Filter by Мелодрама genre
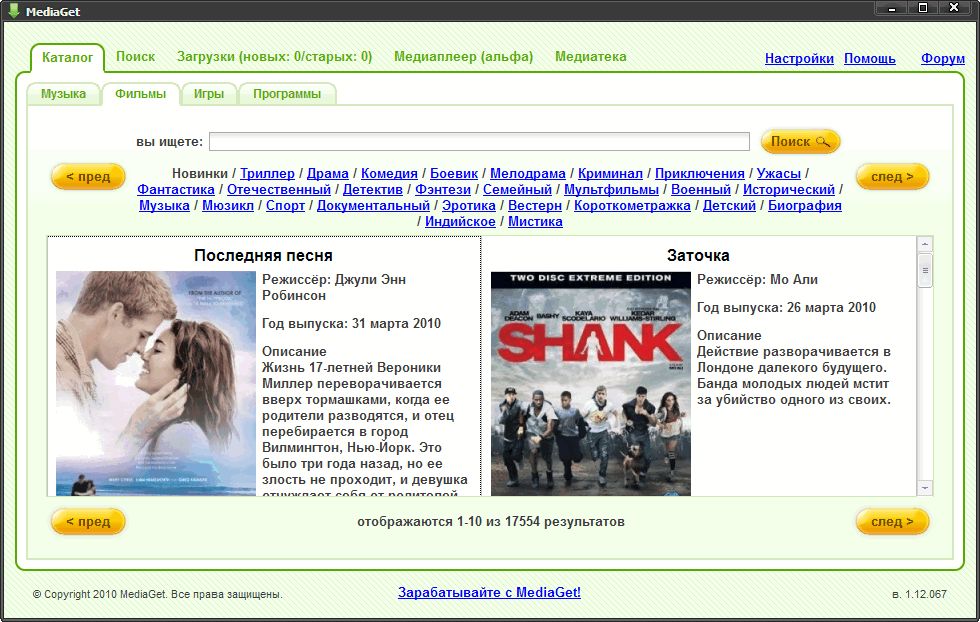This screenshot has width=980, height=622. [528, 174]
